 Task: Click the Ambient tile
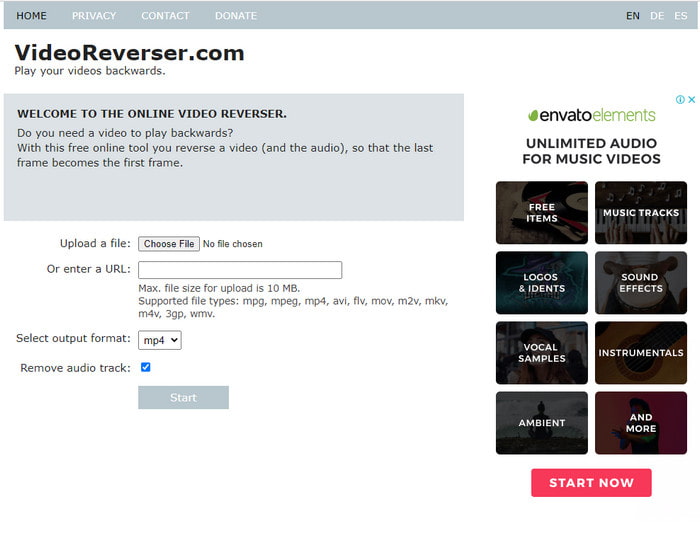coord(541,423)
